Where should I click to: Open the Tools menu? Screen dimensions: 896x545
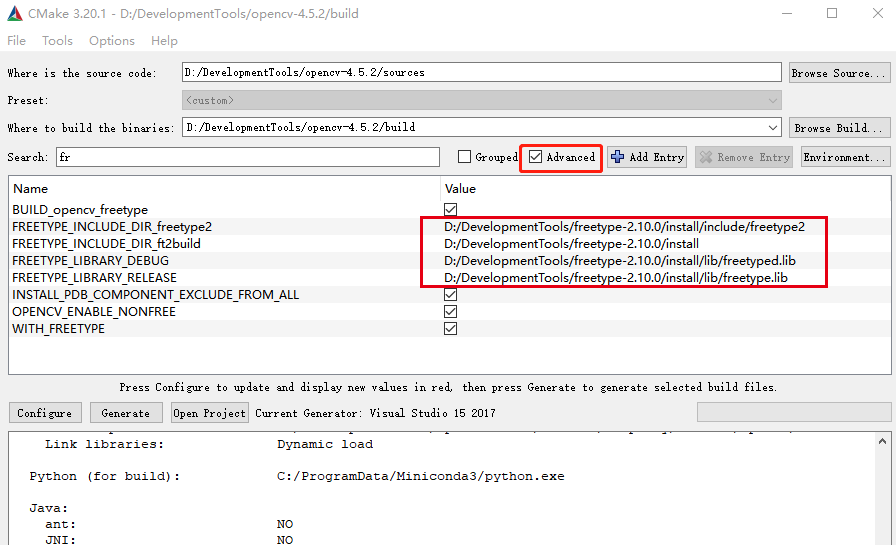point(57,41)
